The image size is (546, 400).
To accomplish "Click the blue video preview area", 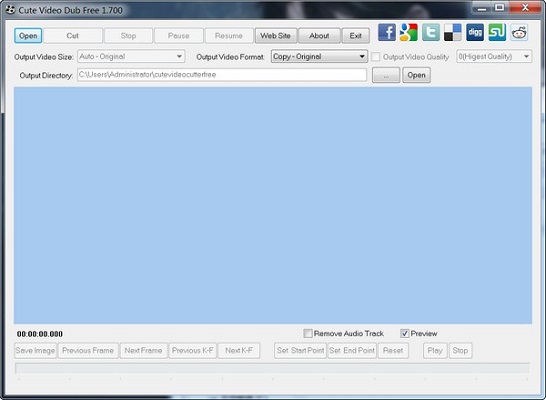I will pos(273,205).
